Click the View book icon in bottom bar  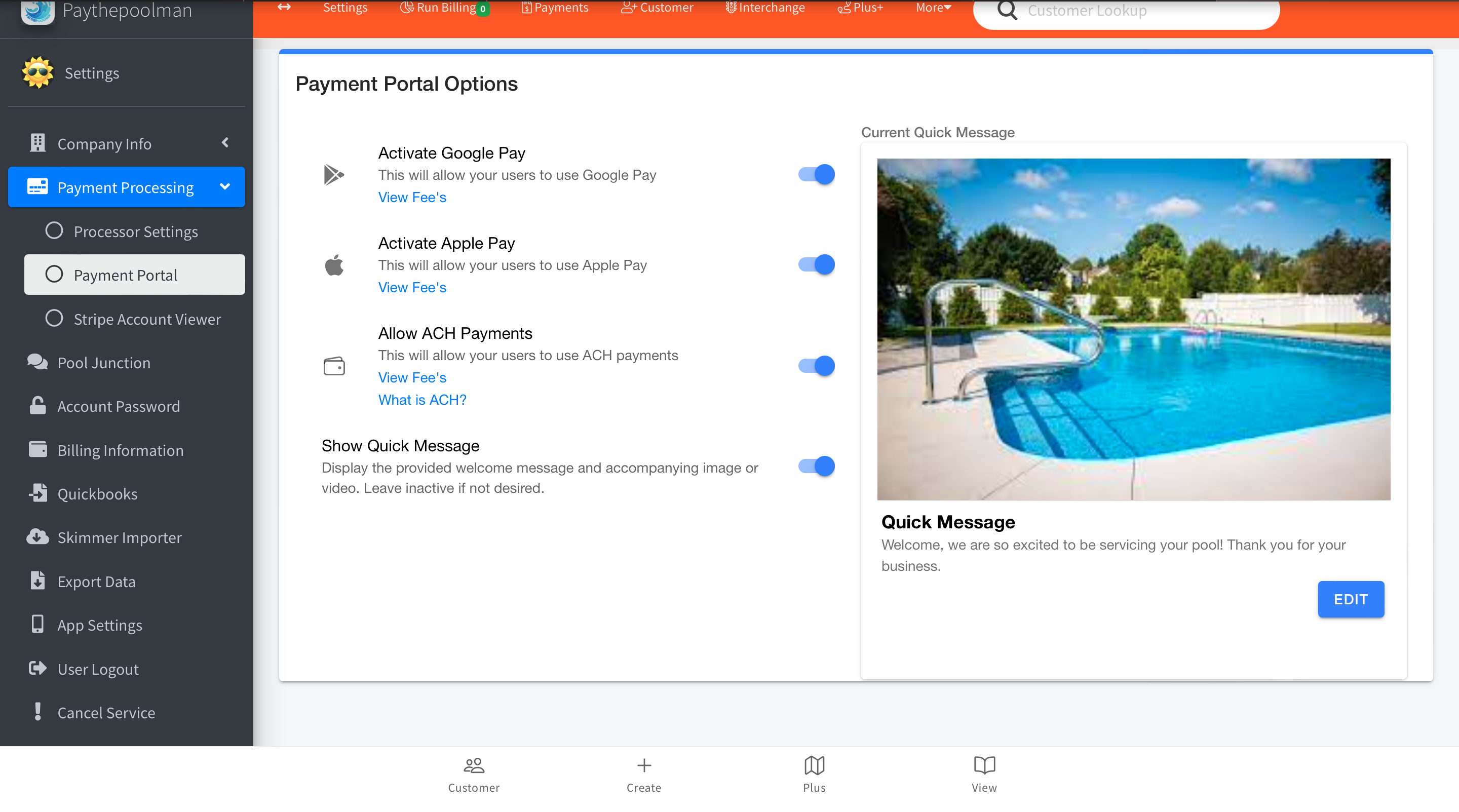pos(984,765)
